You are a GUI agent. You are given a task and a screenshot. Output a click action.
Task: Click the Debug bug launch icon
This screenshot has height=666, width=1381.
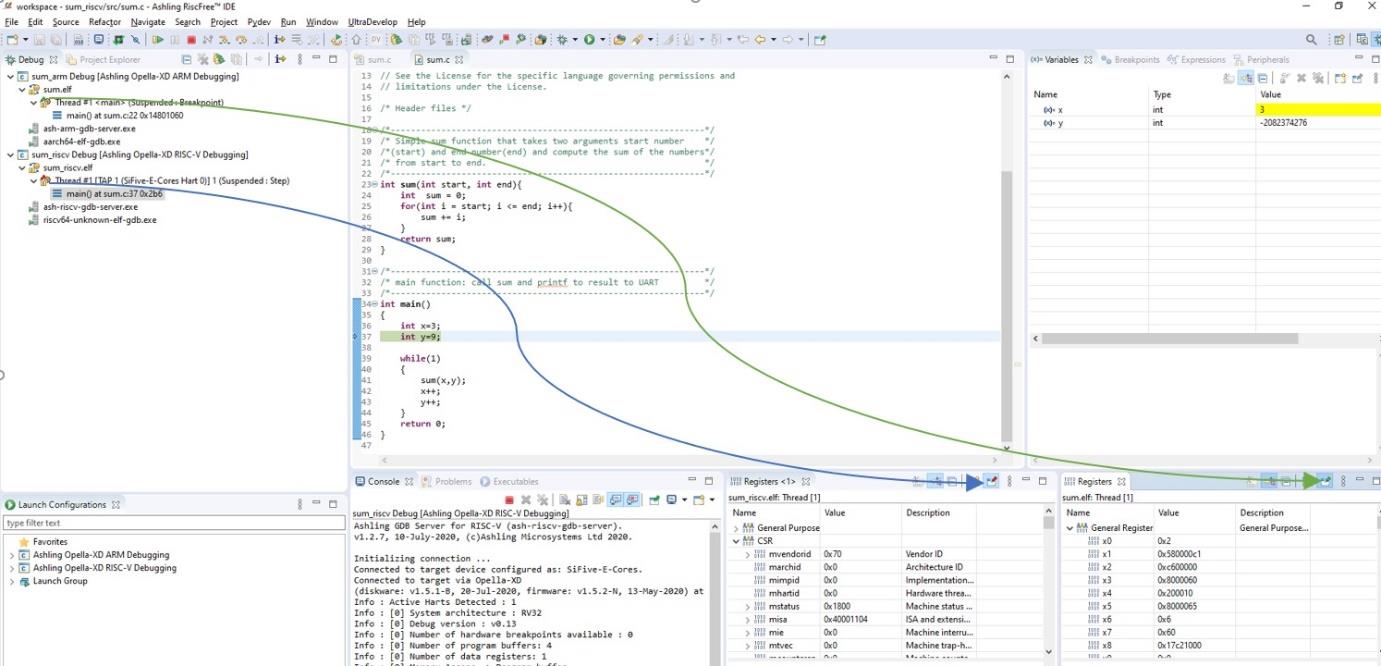click(x=562, y=40)
